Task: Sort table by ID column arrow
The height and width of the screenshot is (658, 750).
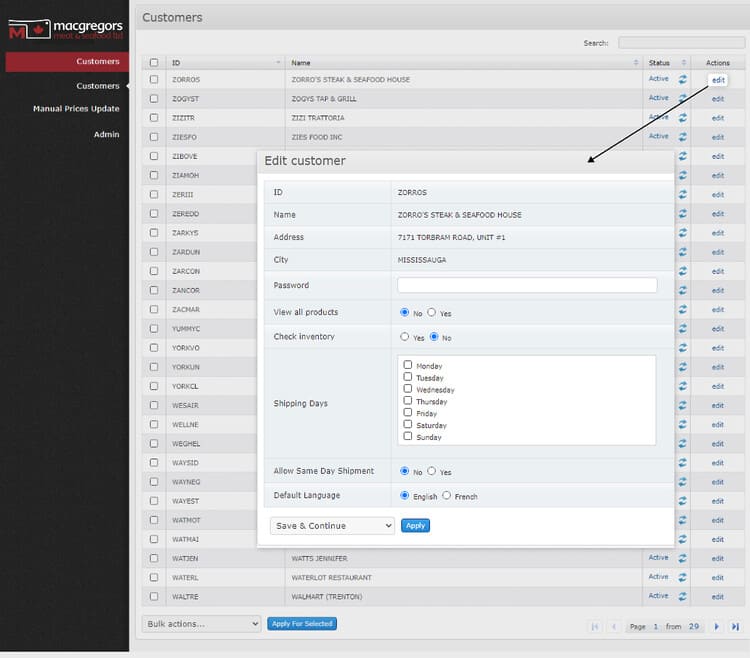Action: 278,63
